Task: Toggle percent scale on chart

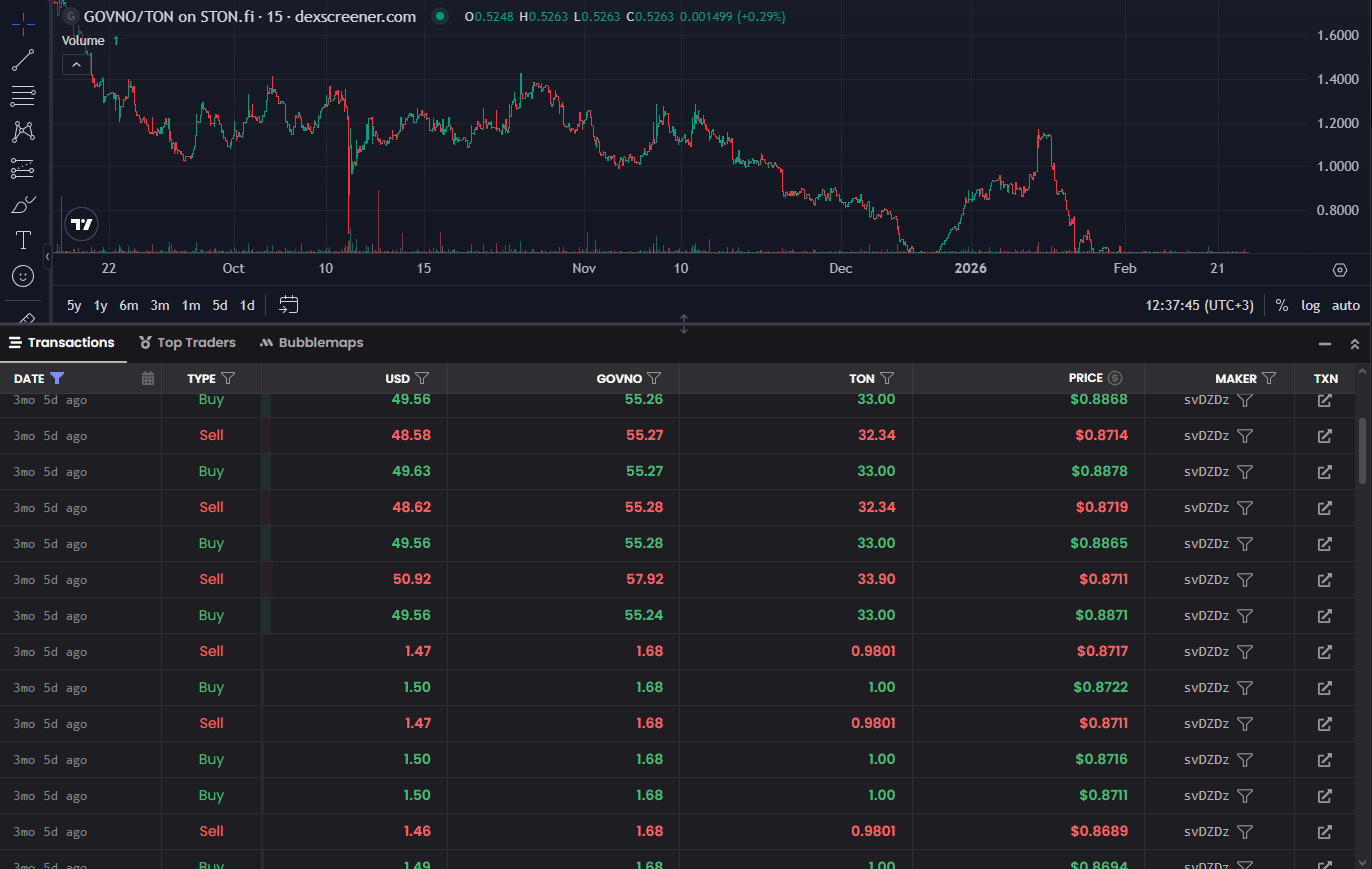Action: (x=1282, y=306)
